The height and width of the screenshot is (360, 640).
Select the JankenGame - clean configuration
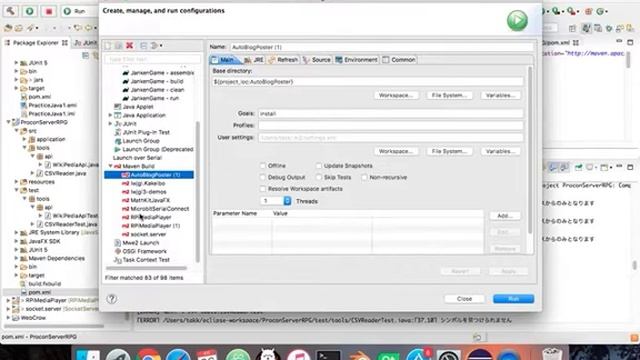[157, 90]
